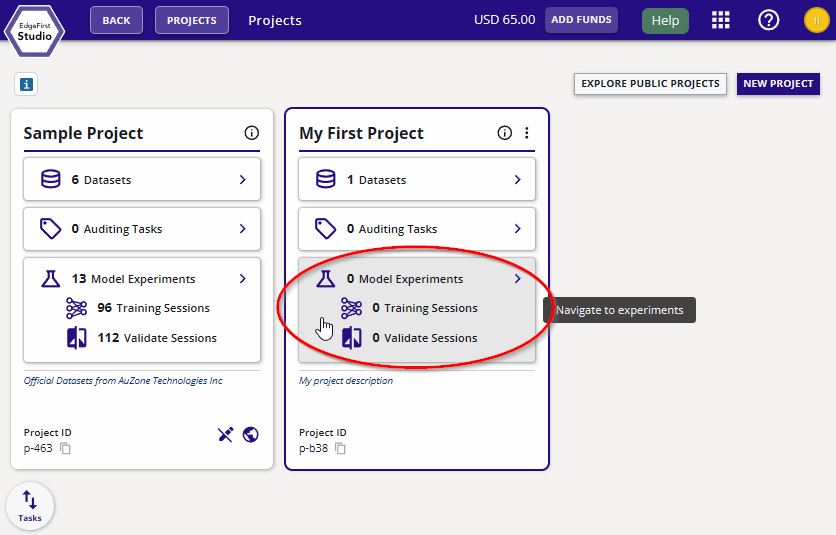Copy Sample Project ID p-463
836x535 pixels.
66,448
